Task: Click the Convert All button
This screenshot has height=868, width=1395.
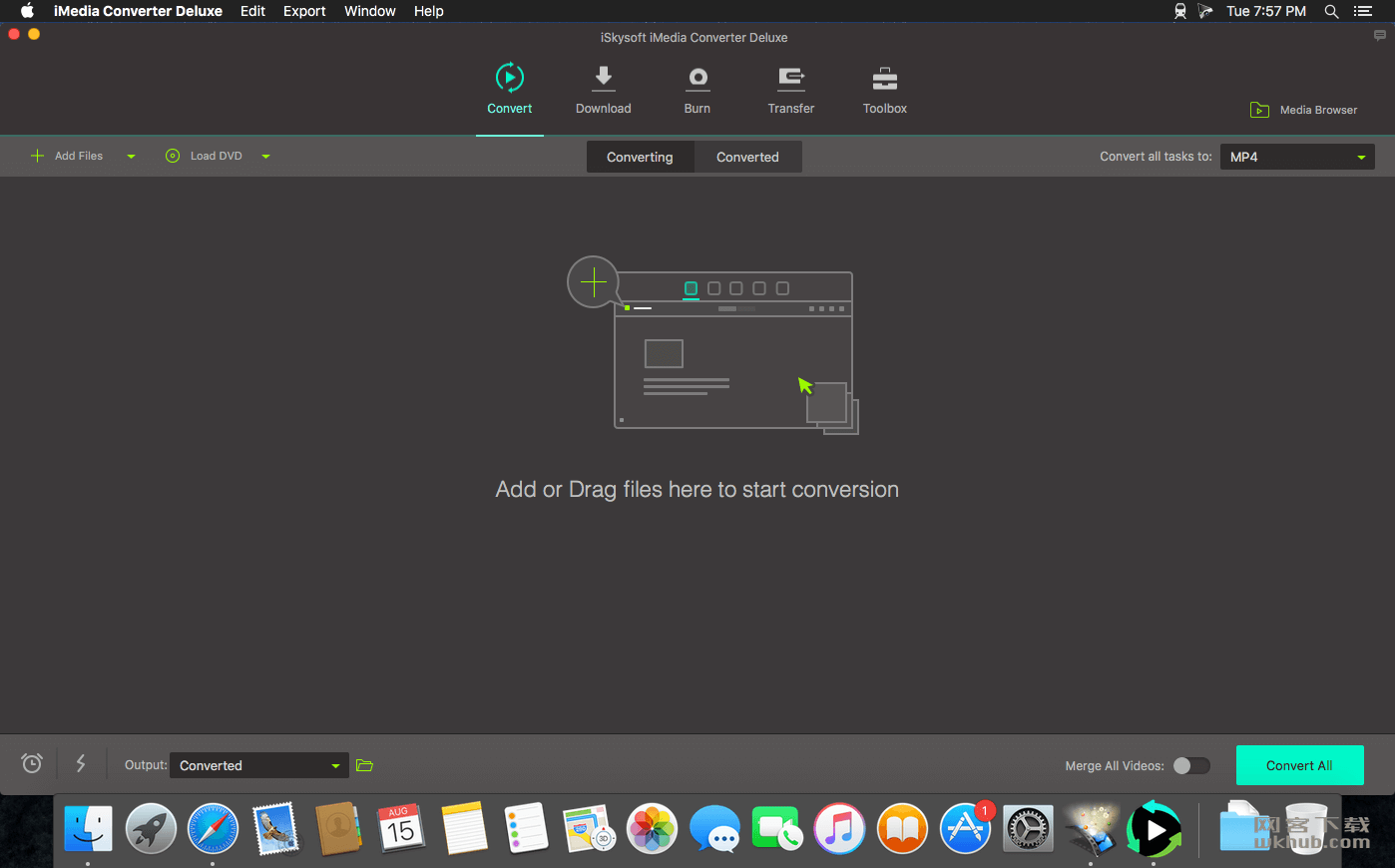Action: point(1299,765)
